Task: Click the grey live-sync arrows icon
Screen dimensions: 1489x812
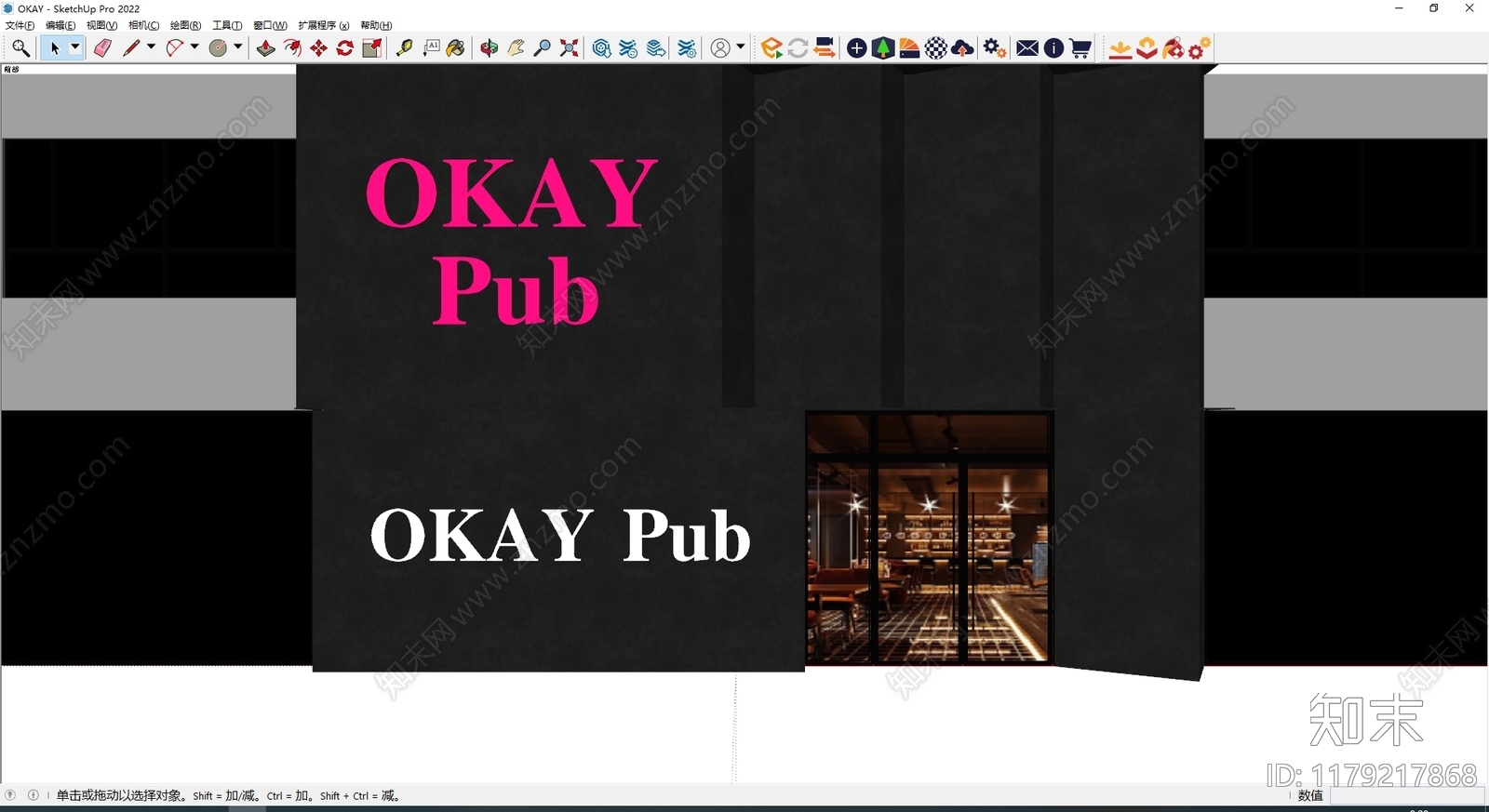Action: point(798,48)
